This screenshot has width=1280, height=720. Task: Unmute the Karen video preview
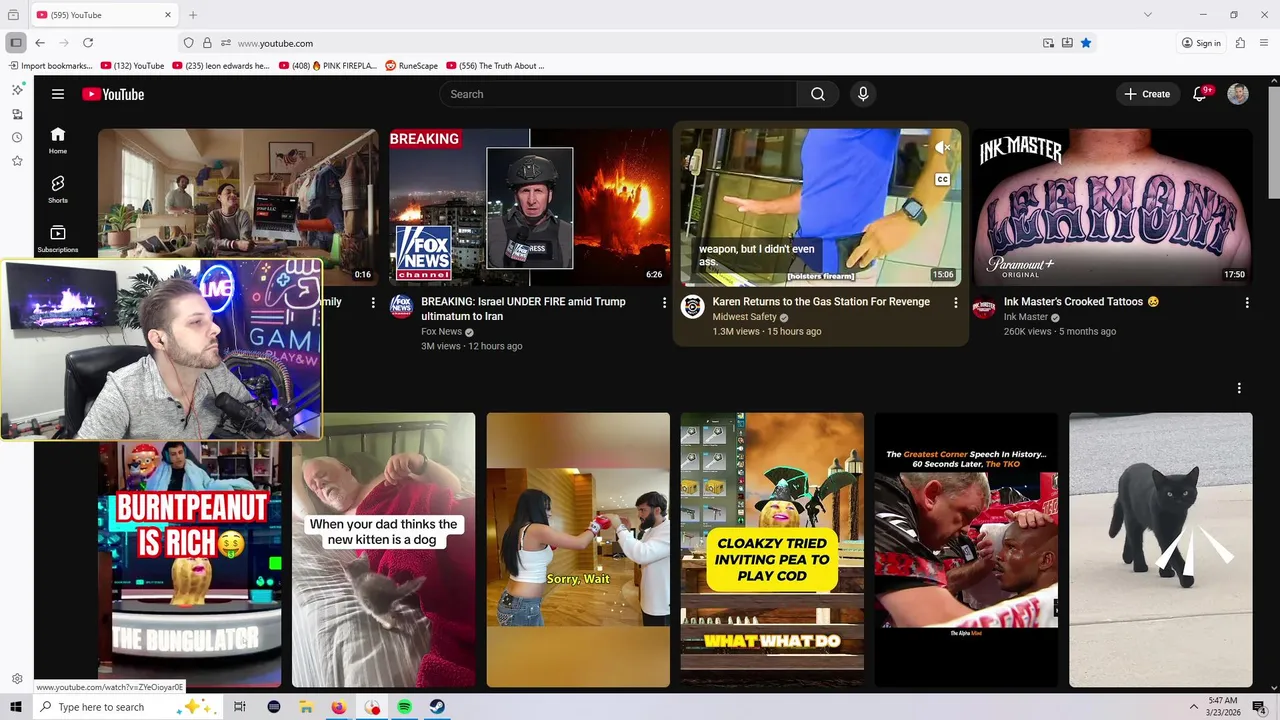click(942, 147)
